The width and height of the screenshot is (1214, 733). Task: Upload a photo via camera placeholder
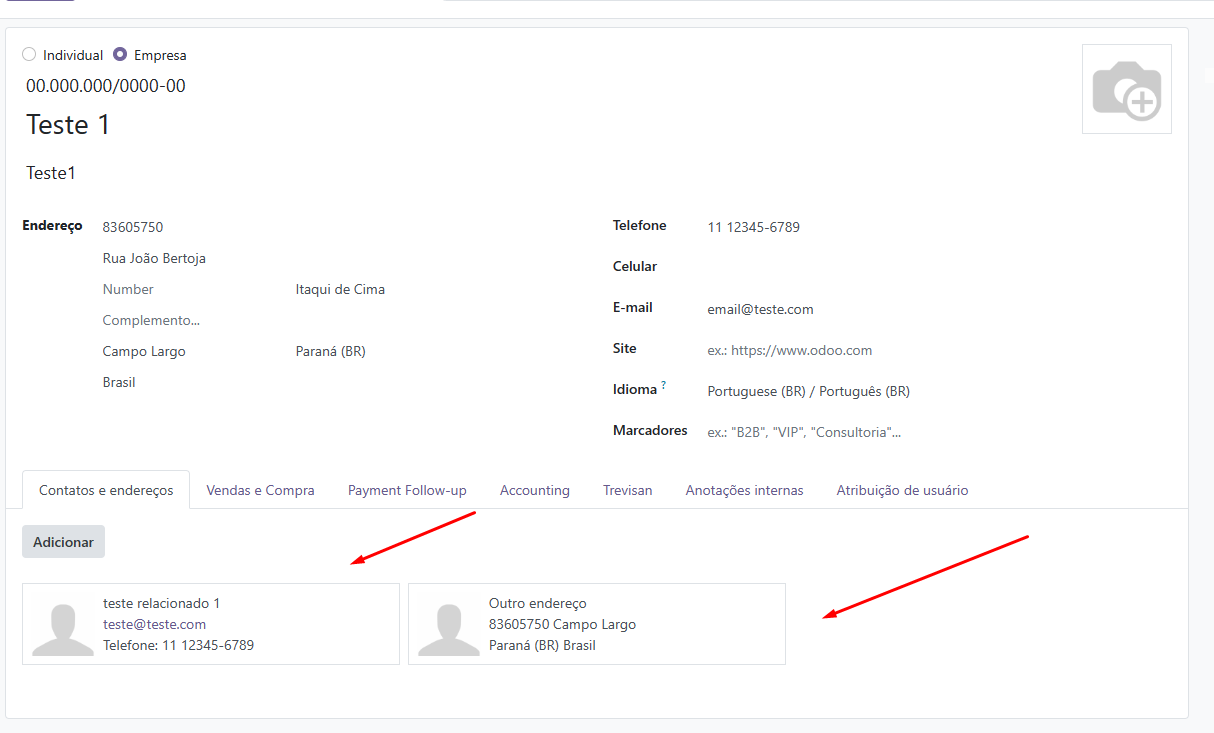point(1127,89)
